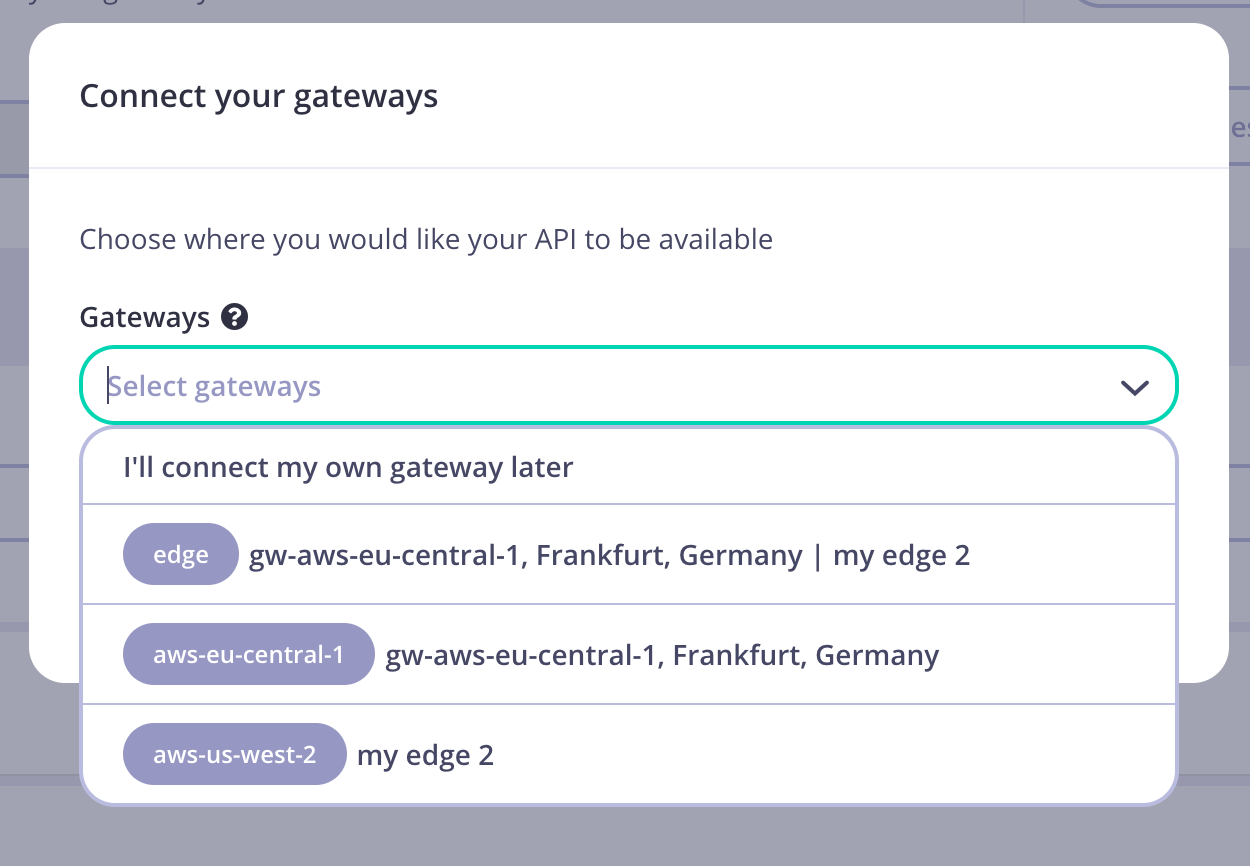Click the Gateways field label text
Viewport: 1250px width, 866px height.
click(x=144, y=317)
